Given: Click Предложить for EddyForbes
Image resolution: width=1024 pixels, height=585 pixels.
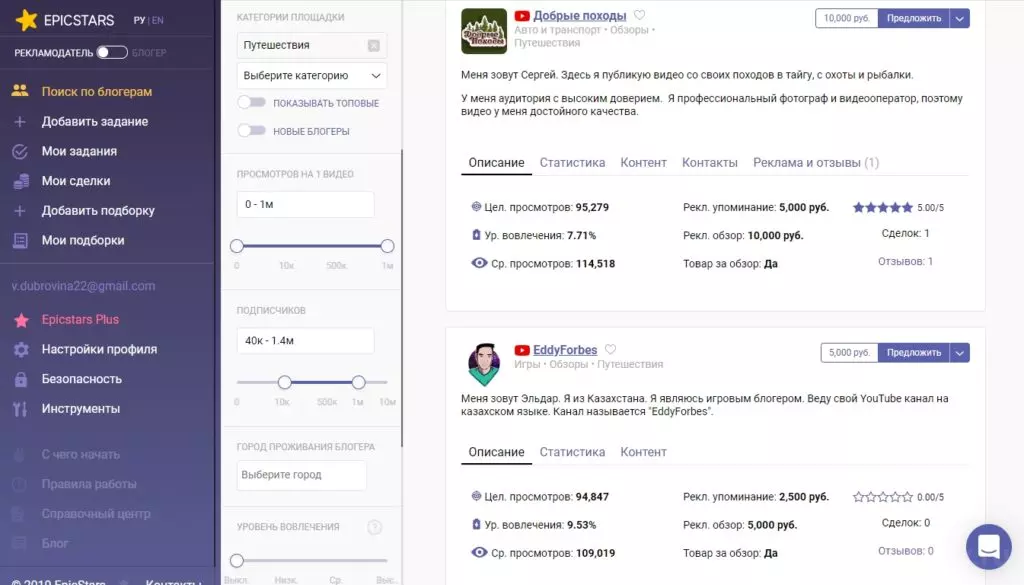Looking at the screenshot, I should (x=914, y=353).
